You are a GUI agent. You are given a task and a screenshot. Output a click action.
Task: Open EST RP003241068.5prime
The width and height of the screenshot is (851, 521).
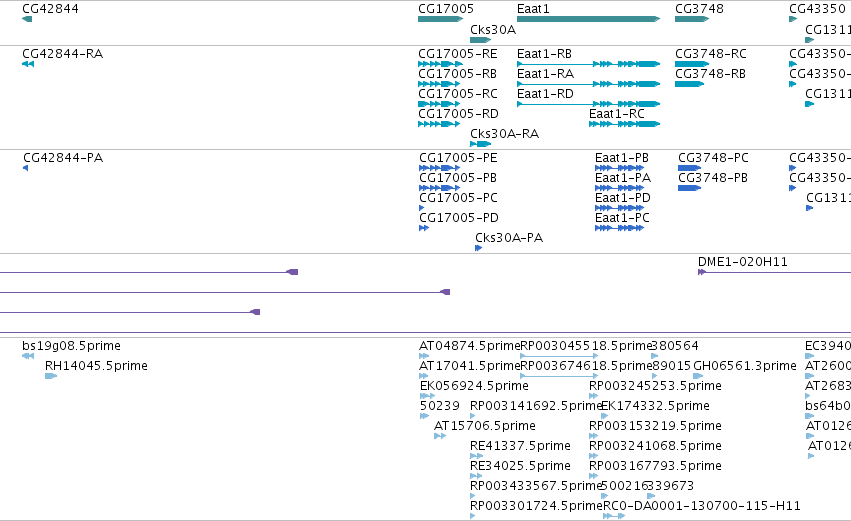click(593, 456)
